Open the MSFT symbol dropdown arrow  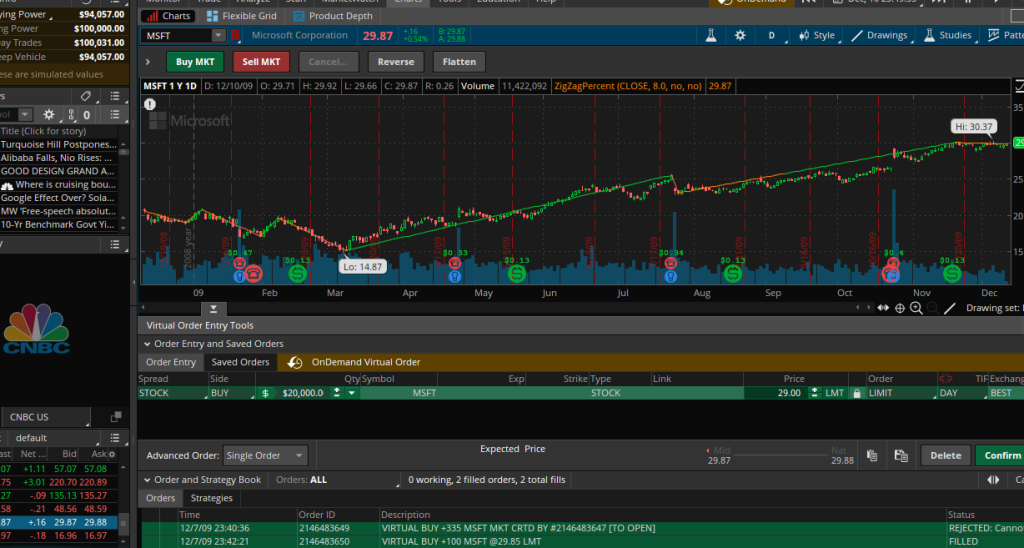pos(218,35)
